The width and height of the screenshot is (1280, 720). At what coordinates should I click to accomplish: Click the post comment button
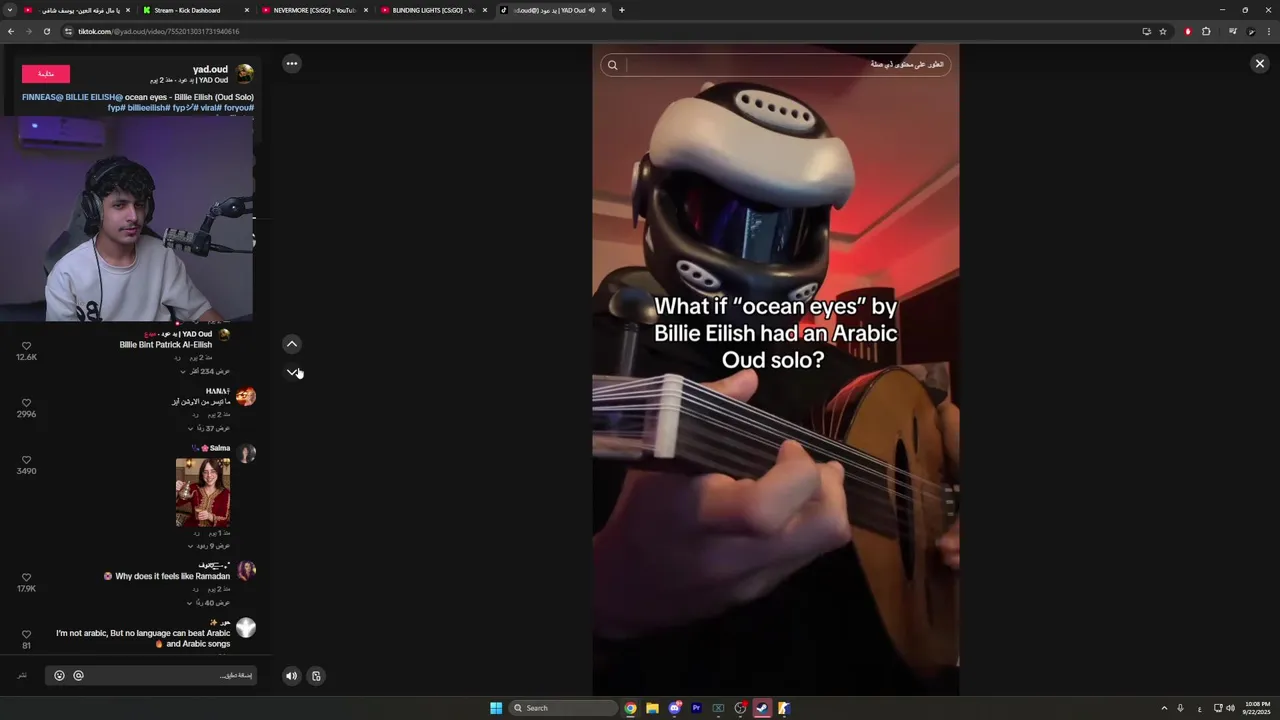(x=22, y=676)
